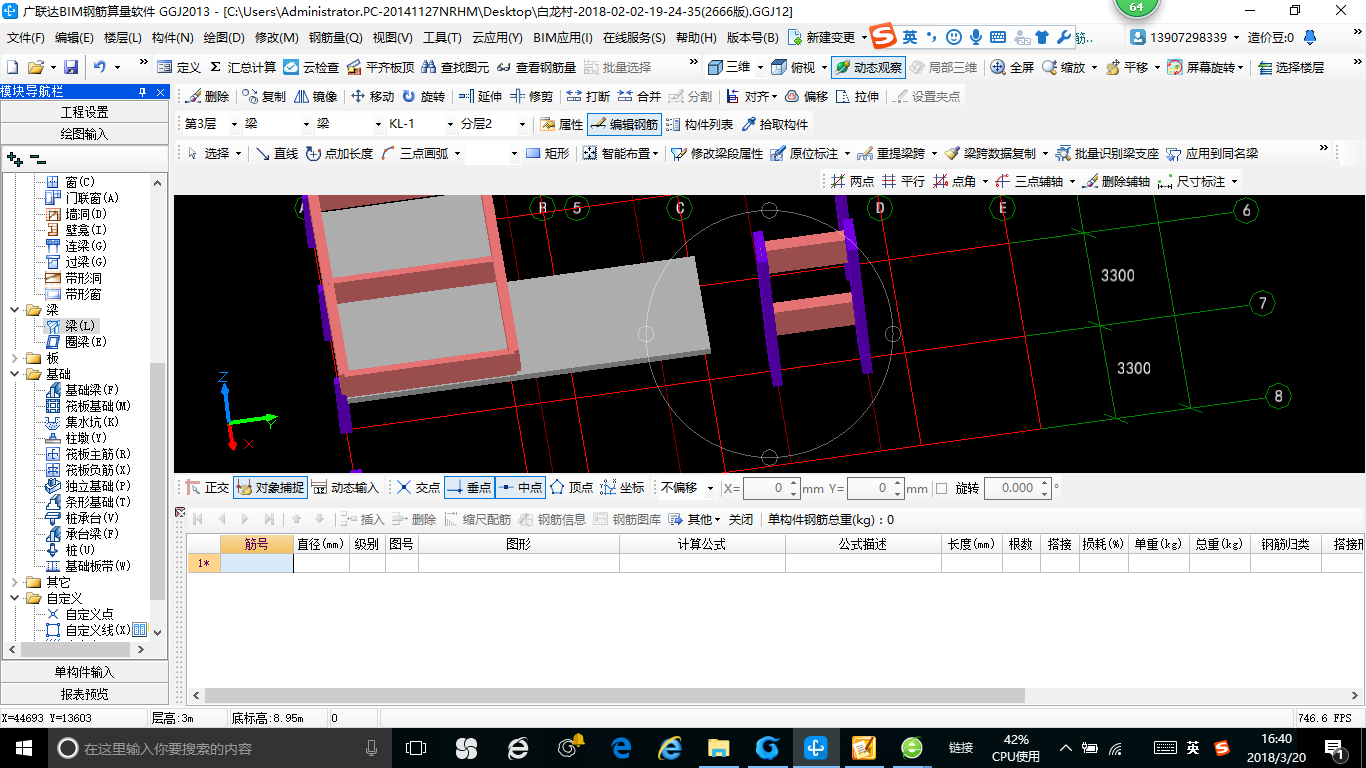Viewport: 1366px width, 768px height.
Task: Toggle 交点 (intersection) snap
Action: coord(418,488)
